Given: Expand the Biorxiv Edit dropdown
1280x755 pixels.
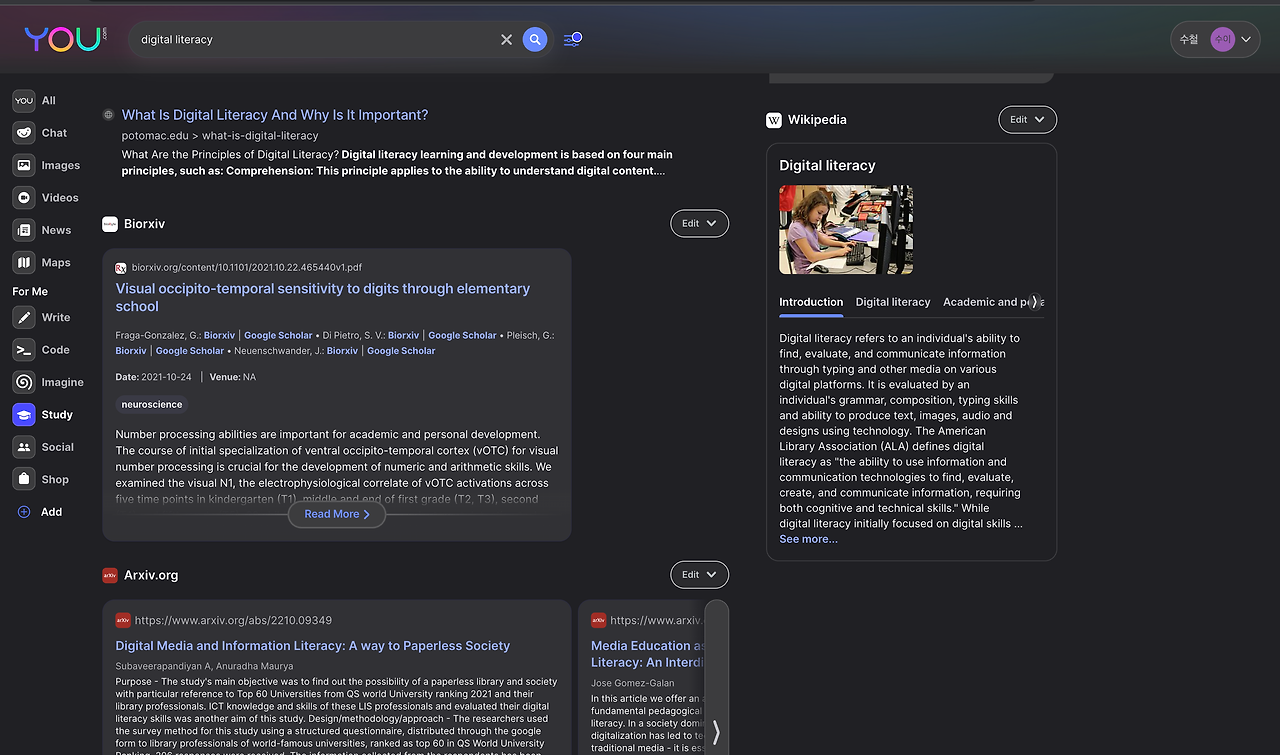Looking at the screenshot, I should [x=699, y=224].
